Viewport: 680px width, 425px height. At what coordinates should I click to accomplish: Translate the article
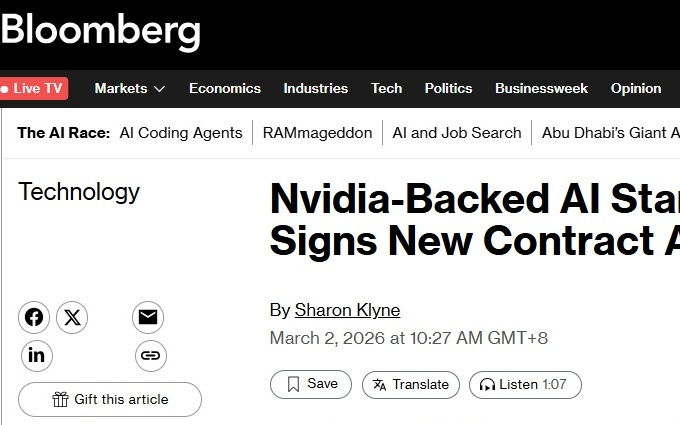click(x=410, y=384)
